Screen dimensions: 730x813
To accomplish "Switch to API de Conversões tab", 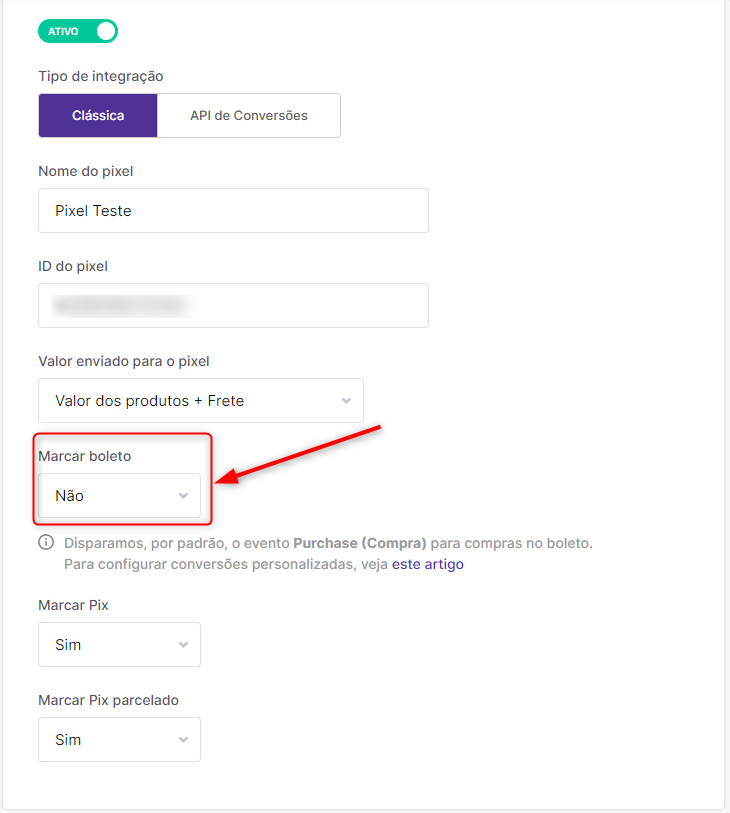I will pyautogui.click(x=248, y=115).
